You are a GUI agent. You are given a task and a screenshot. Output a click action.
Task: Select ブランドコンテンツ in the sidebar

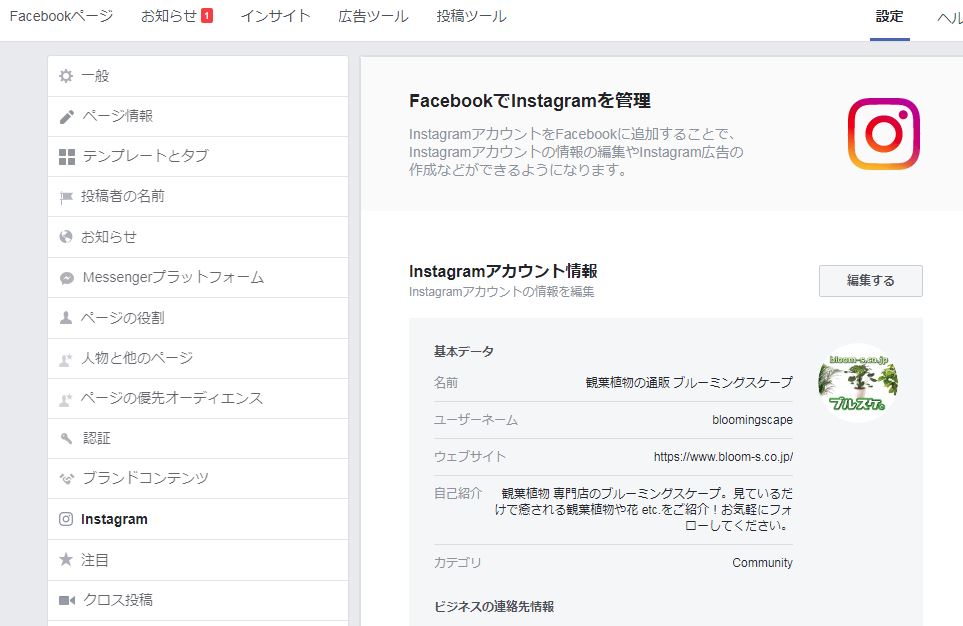(198, 479)
